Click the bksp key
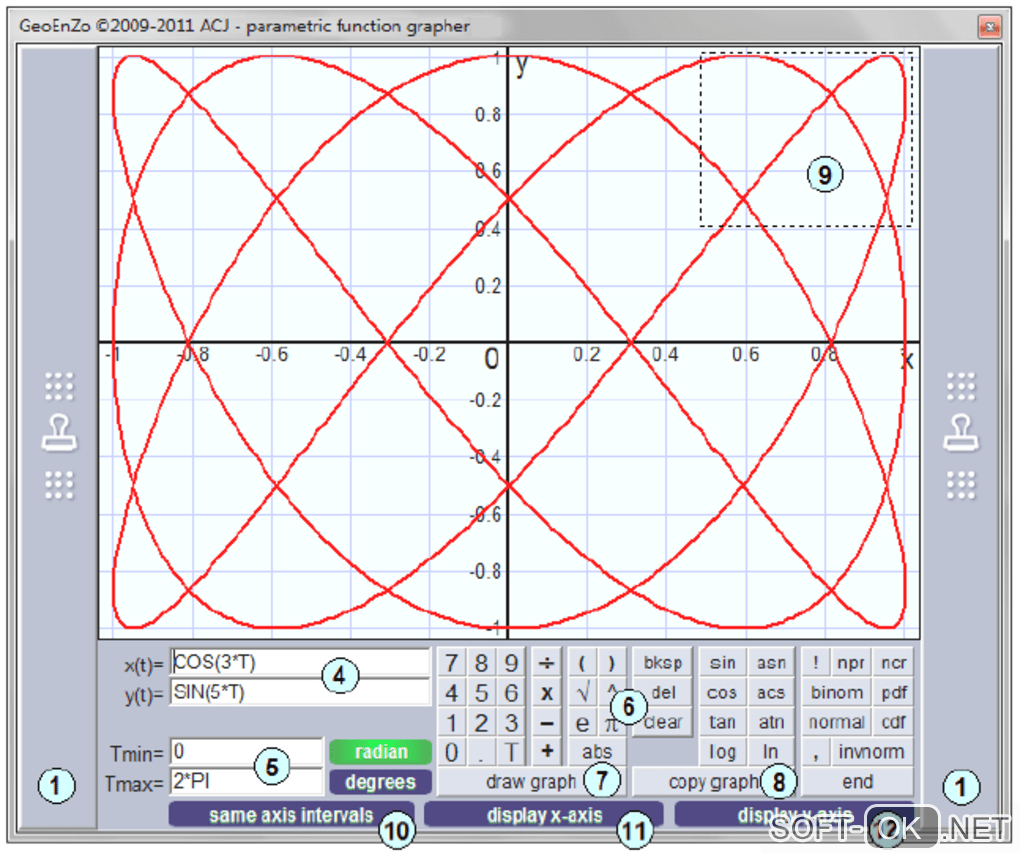Image resolution: width=1020 pixels, height=853 pixels. click(662, 663)
